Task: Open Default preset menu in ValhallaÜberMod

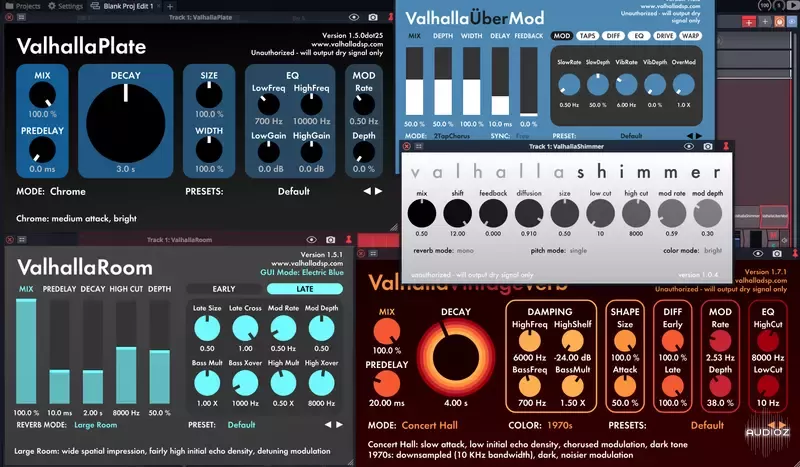Action: click(x=631, y=136)
